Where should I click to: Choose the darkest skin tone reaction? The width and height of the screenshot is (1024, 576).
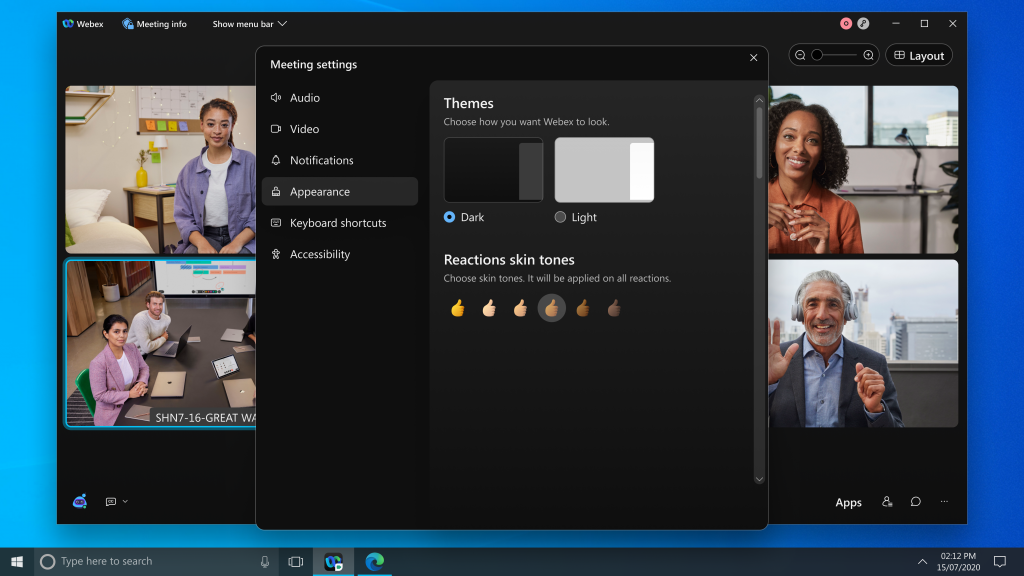pyautogui.click(x=613, y=309)
